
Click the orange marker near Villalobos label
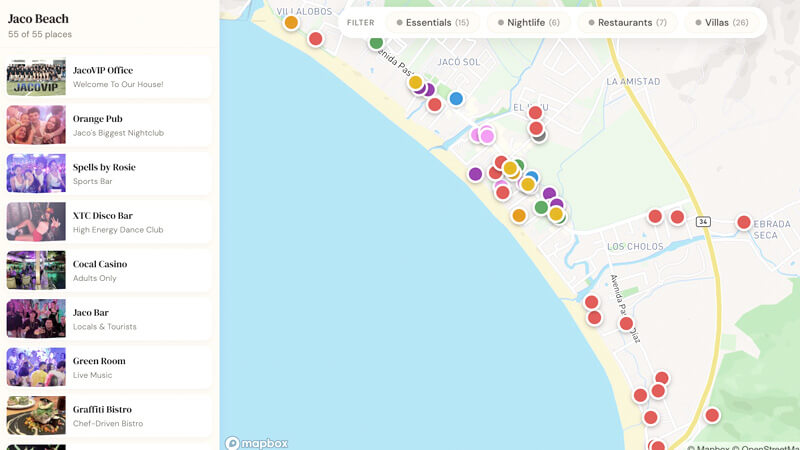(291, 22)
